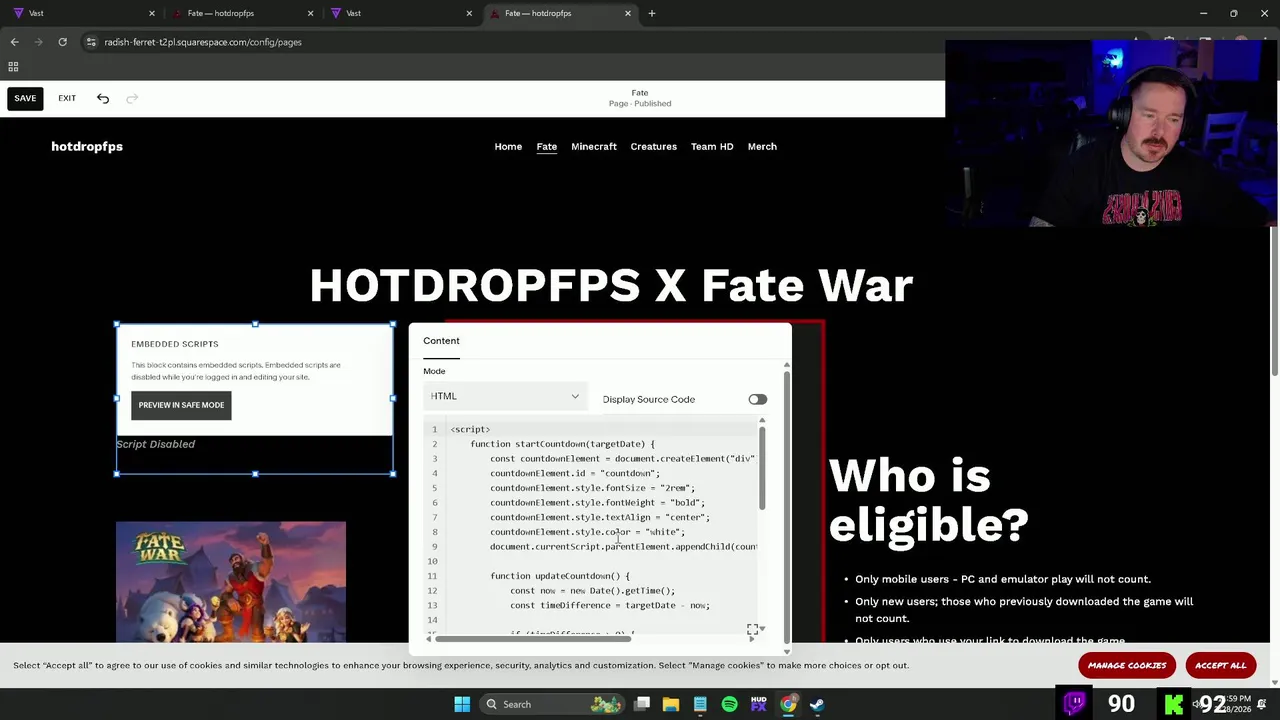Close the active Fate — hotdropfps tab
Screen dimensions: 1280x720
click(628, 13)
